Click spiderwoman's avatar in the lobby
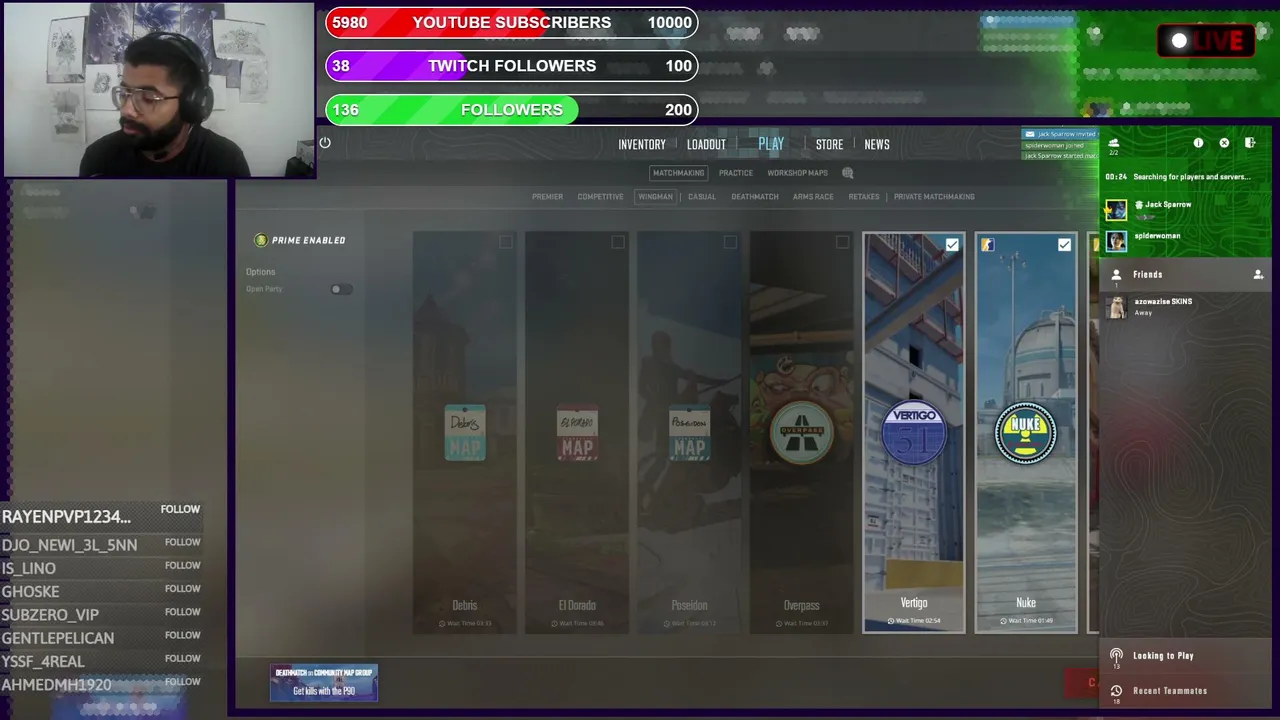This screenshot has width=1280, height=720. point(1116,240)
